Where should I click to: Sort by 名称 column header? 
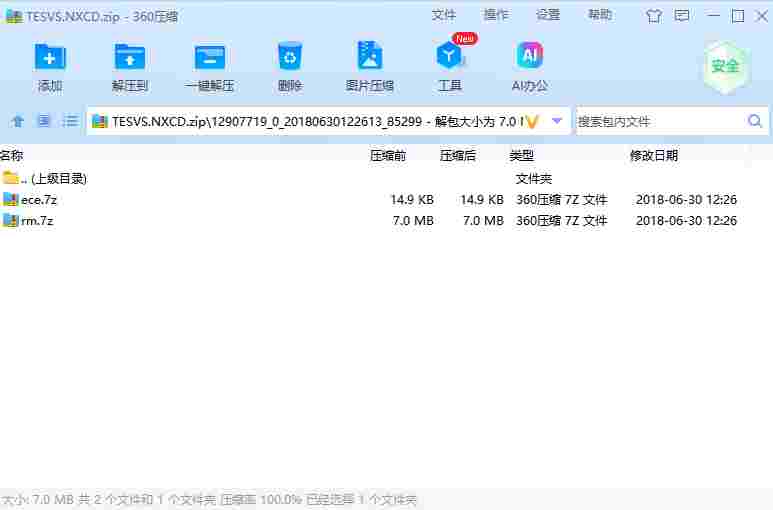tap(12, 156)
